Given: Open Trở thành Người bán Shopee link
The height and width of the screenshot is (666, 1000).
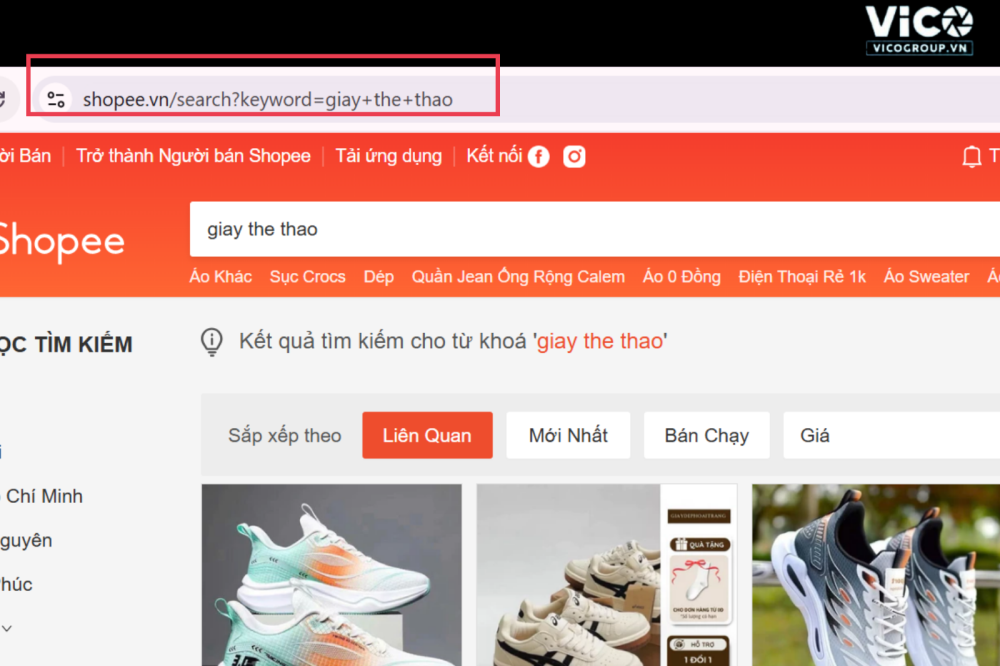Looking at the screenshot, I should (x=193, y=156).
